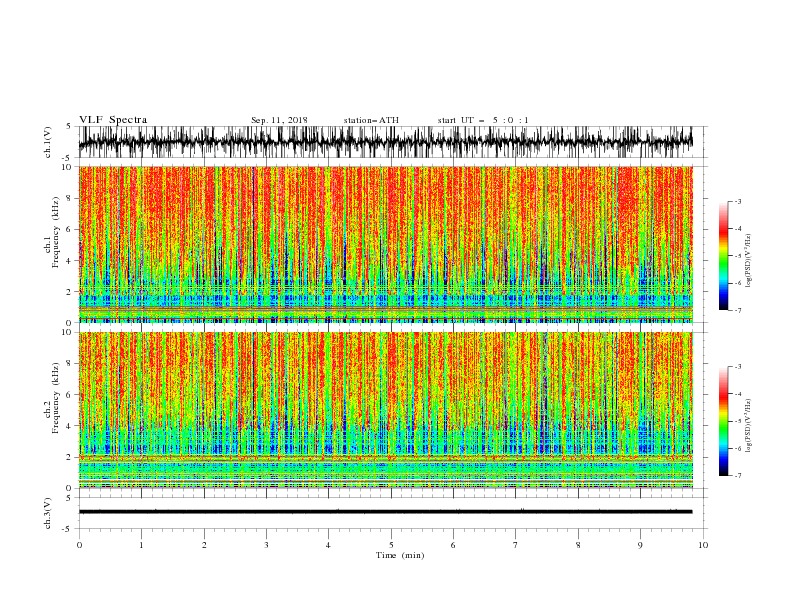
Task: Click the "9" tick on the time axis
Action: coord(640,545)
